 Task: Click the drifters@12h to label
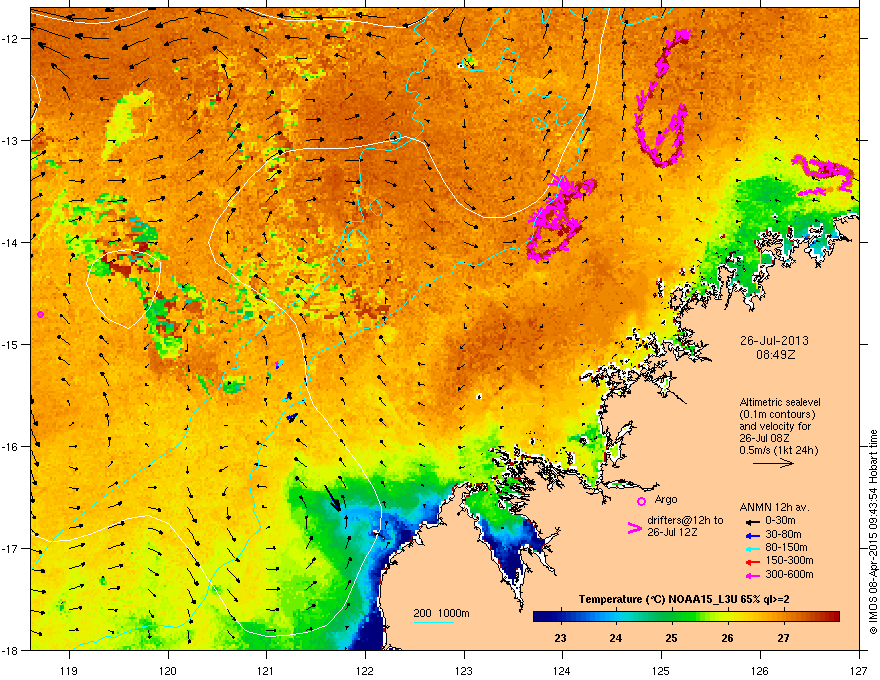(685, 521)
